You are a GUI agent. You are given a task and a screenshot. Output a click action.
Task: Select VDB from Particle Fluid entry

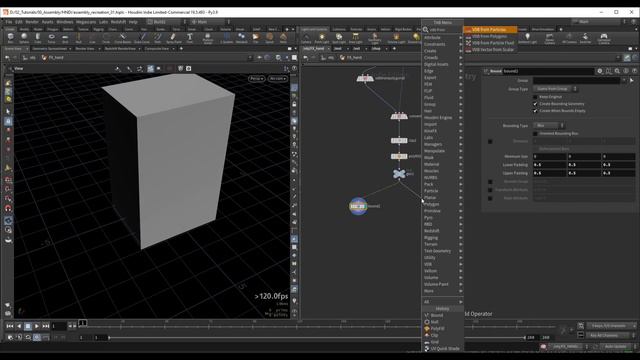tap(490, 43)
